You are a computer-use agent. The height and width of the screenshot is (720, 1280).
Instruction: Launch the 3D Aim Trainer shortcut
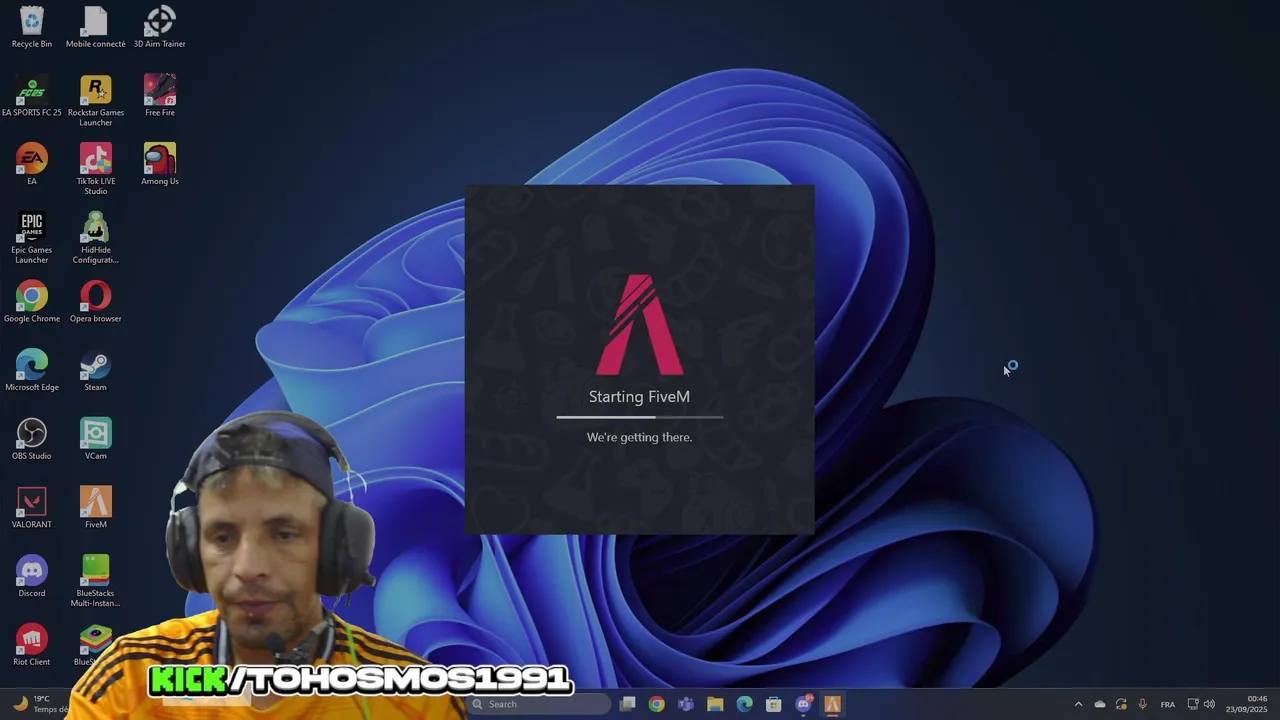click(159, 27)
